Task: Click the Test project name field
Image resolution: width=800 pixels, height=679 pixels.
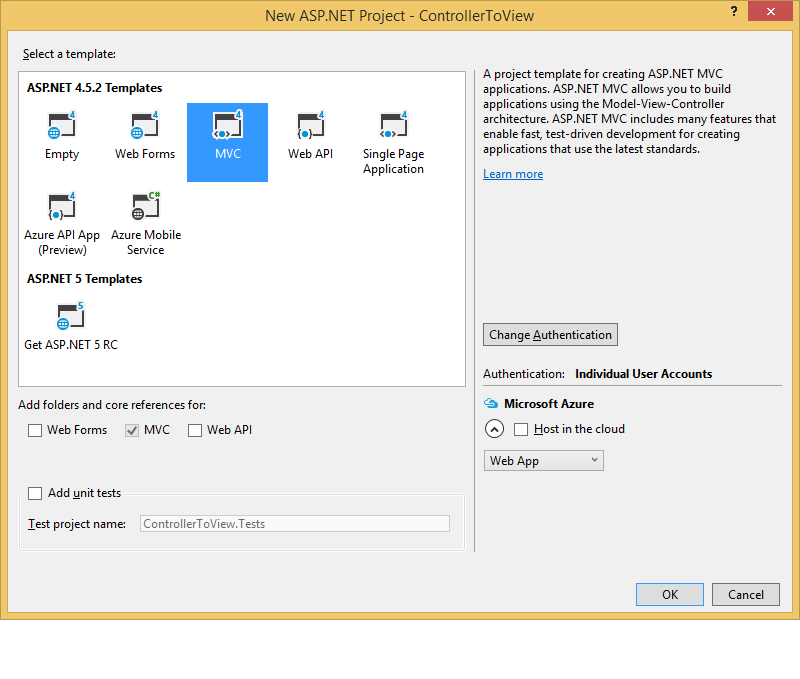Action: (x=295, y=524)
